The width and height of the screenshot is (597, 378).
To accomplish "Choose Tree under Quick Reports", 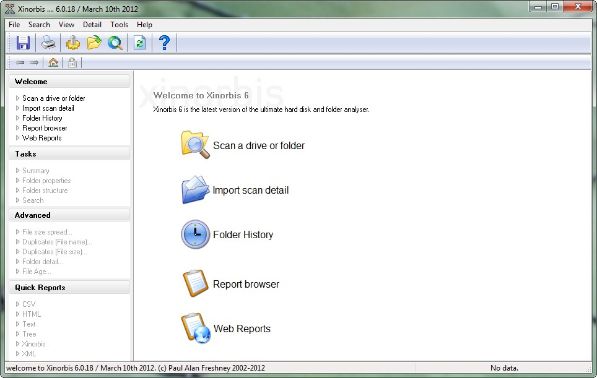I will click(x=29, y=334).
